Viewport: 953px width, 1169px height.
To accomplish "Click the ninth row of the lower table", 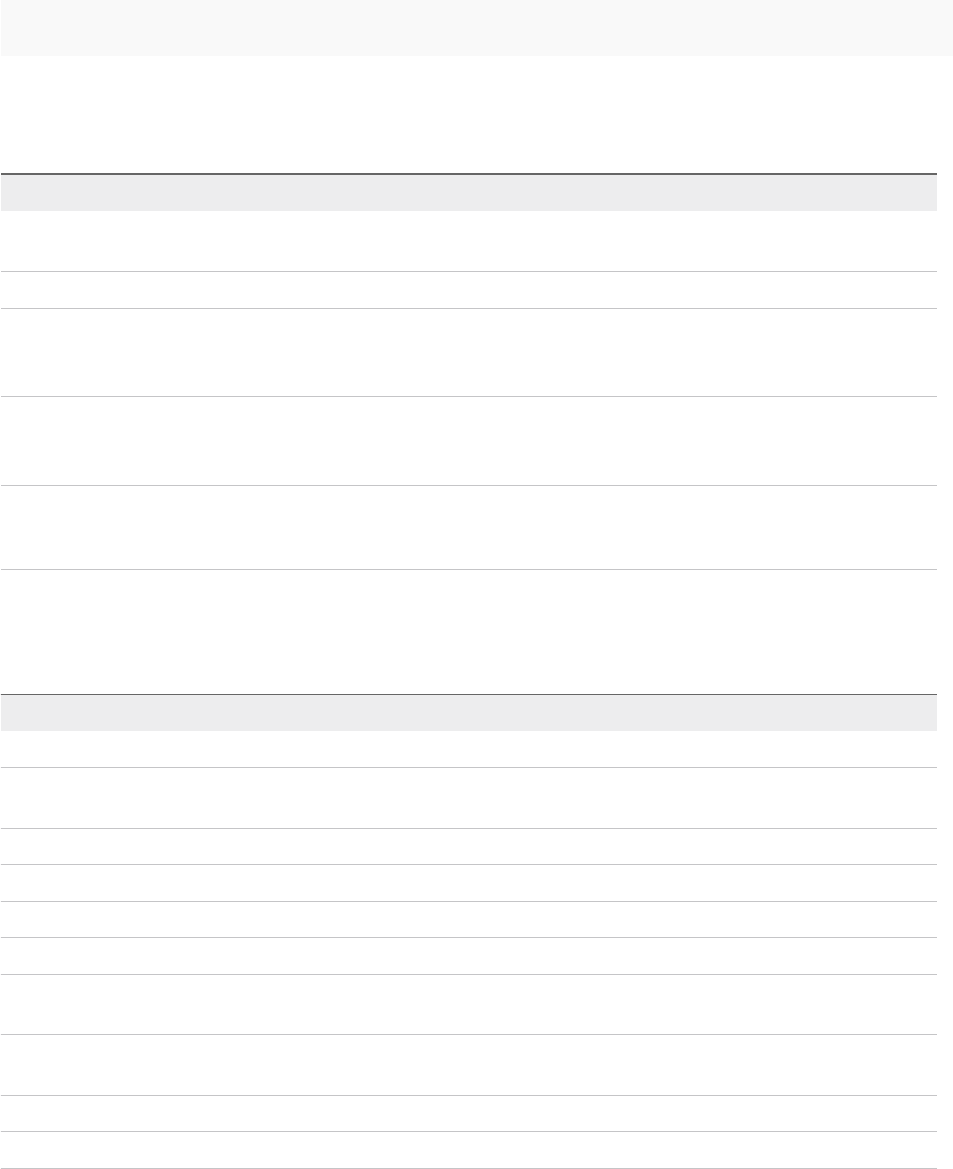I will pyautogui.click(x=469, y=1114).
